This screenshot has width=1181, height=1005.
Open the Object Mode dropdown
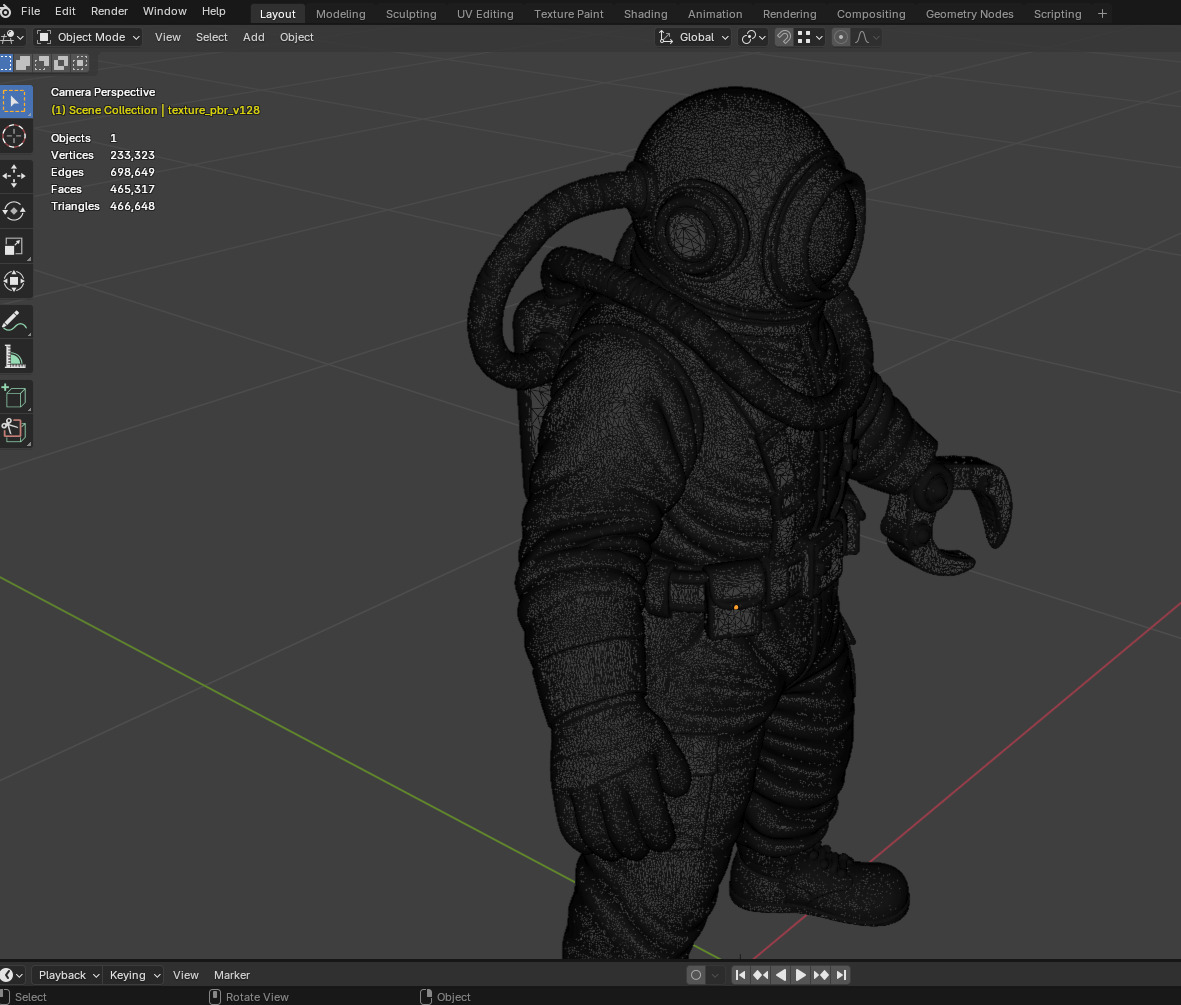pos(88,37)
